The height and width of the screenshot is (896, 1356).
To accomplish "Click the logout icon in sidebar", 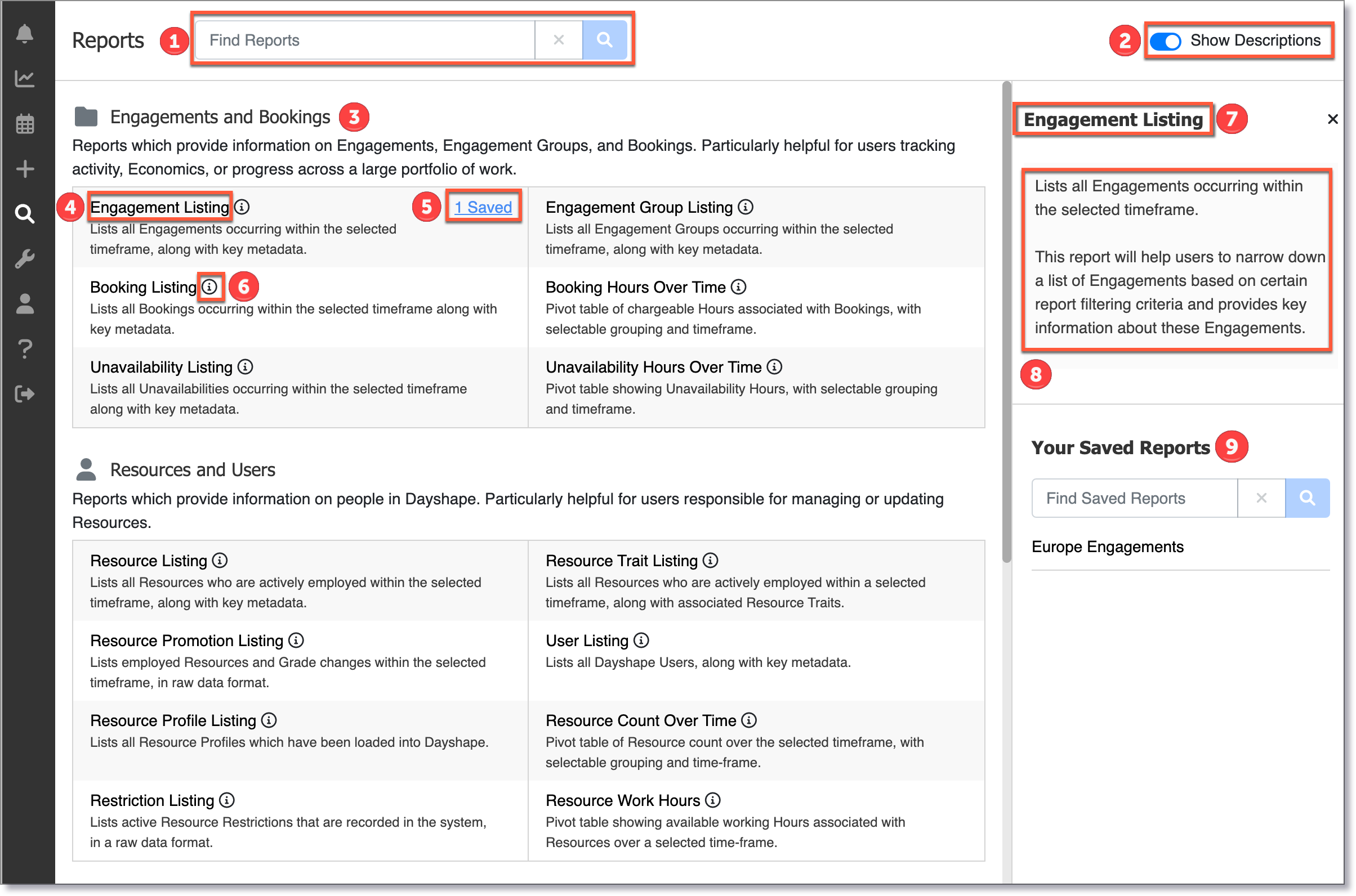I will (x=25, y=395).
